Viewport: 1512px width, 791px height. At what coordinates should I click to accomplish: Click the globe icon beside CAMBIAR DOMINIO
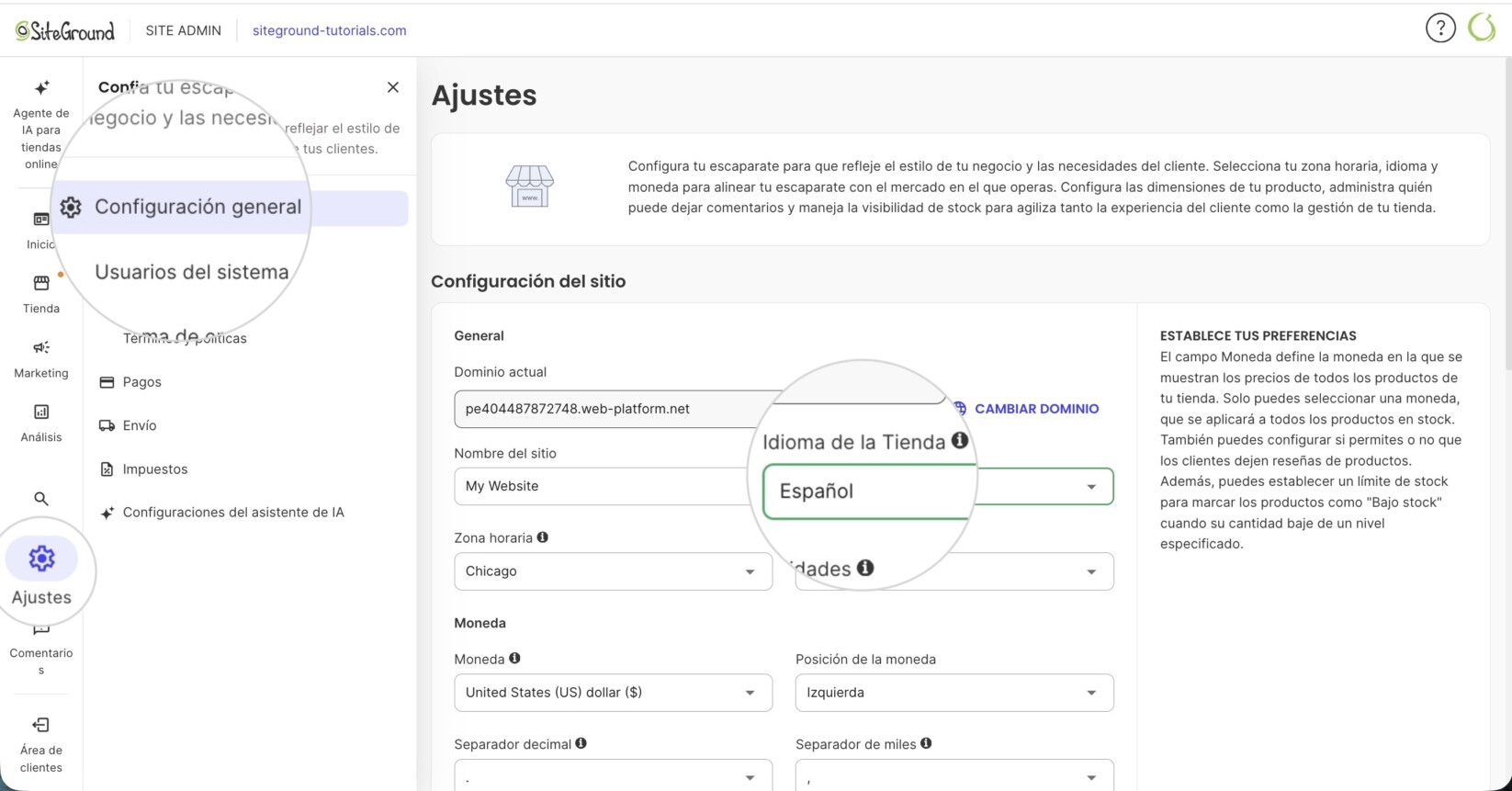(x=960, y=409)
